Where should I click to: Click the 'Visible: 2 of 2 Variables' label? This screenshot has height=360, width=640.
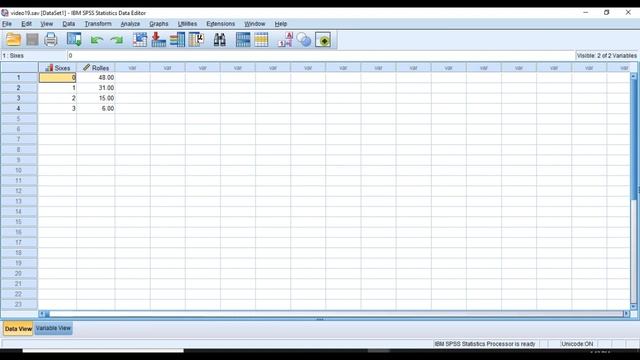click(607, 56)
